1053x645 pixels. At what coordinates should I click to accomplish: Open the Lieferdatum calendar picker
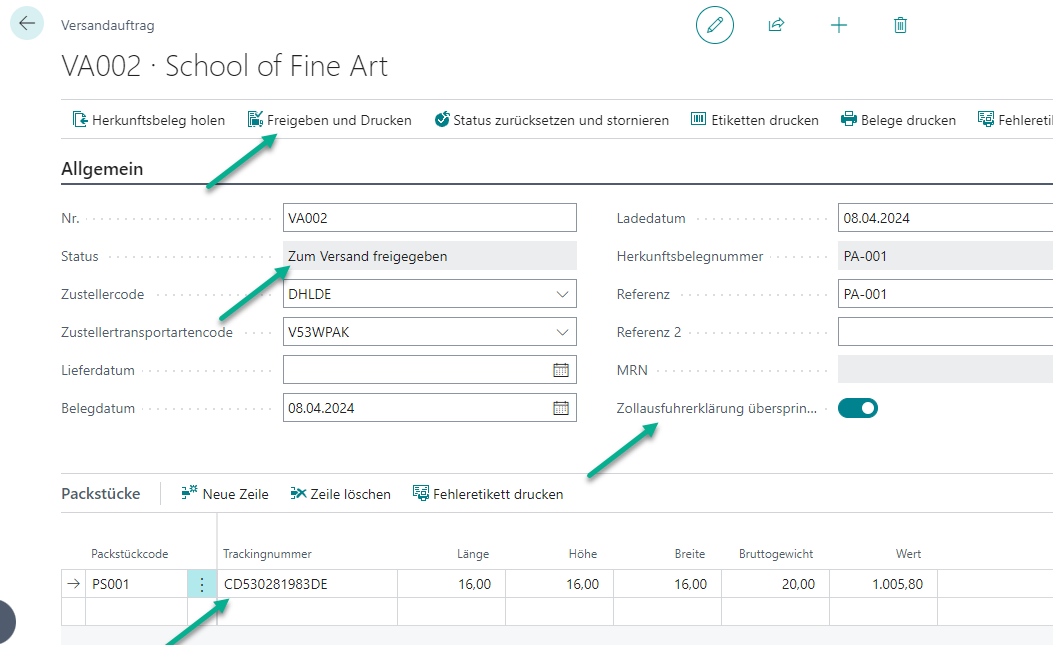click(x=561, y=370)
